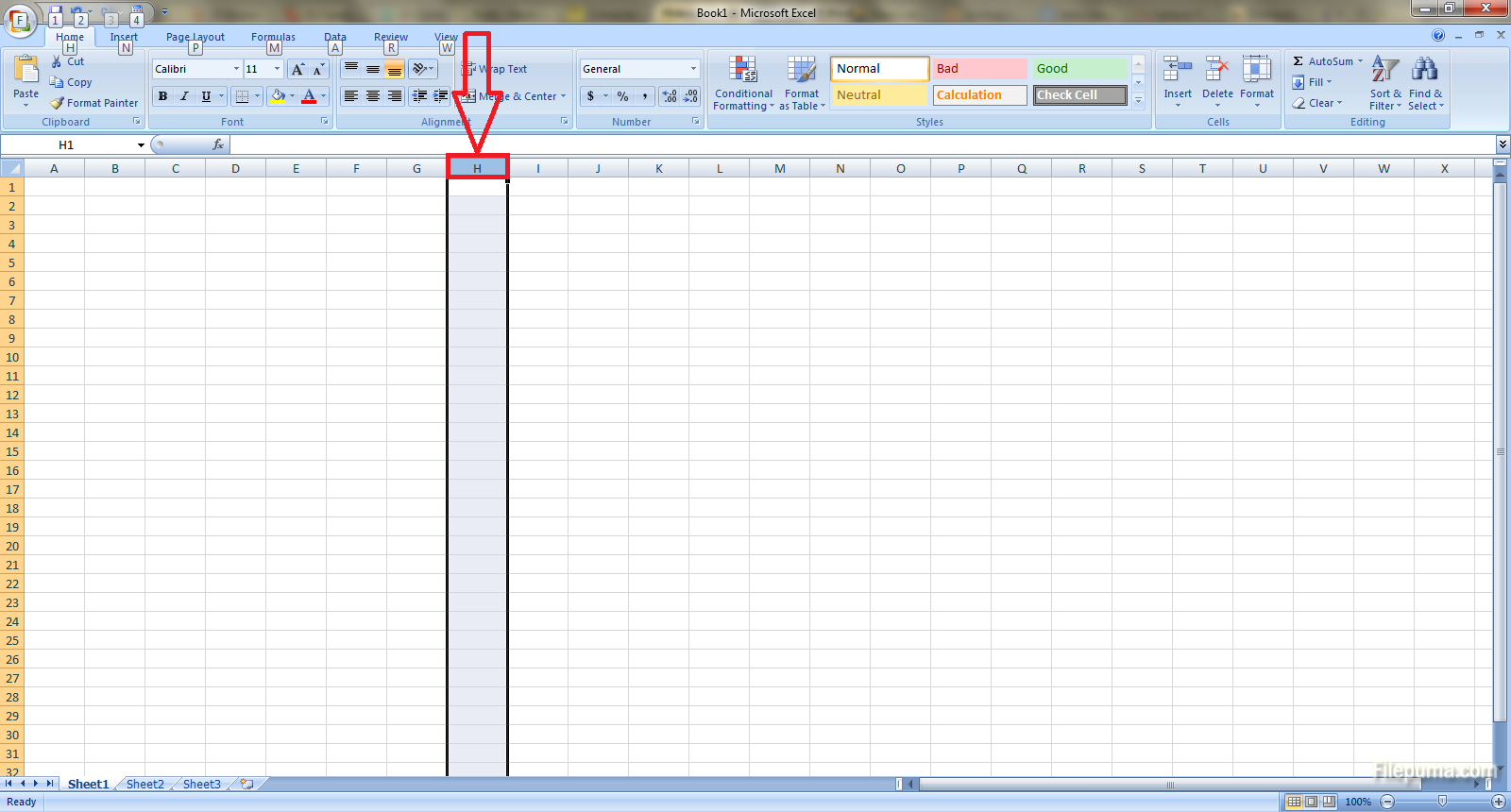Open the Calibri font name dropdown
The width and height of the screenshot is (1511, 812).
click(236, 69)
